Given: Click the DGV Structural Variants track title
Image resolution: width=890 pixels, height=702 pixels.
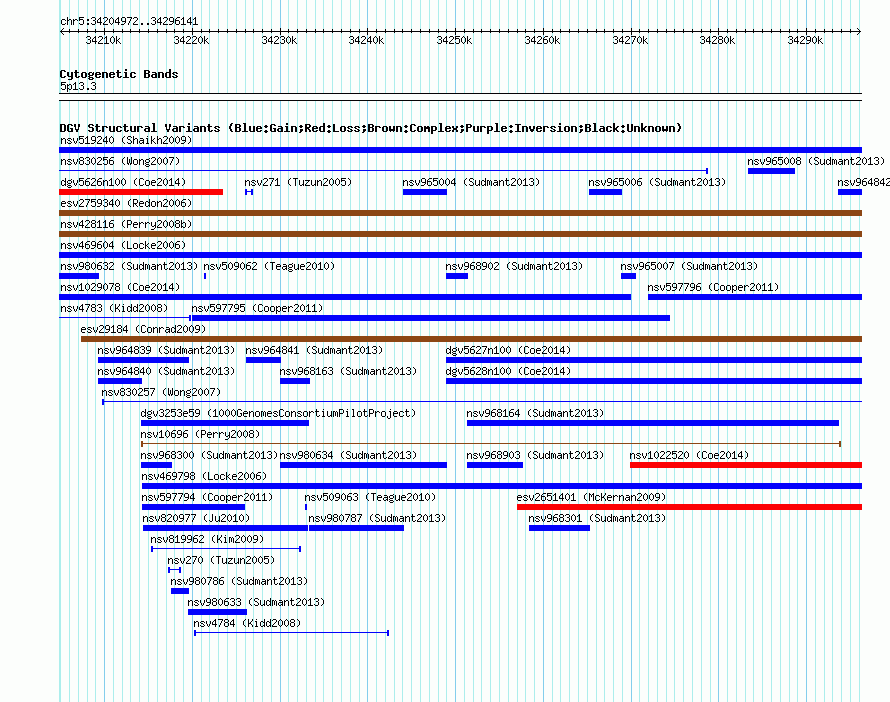Looking at the screenshot, I should [x=371, y=128].
